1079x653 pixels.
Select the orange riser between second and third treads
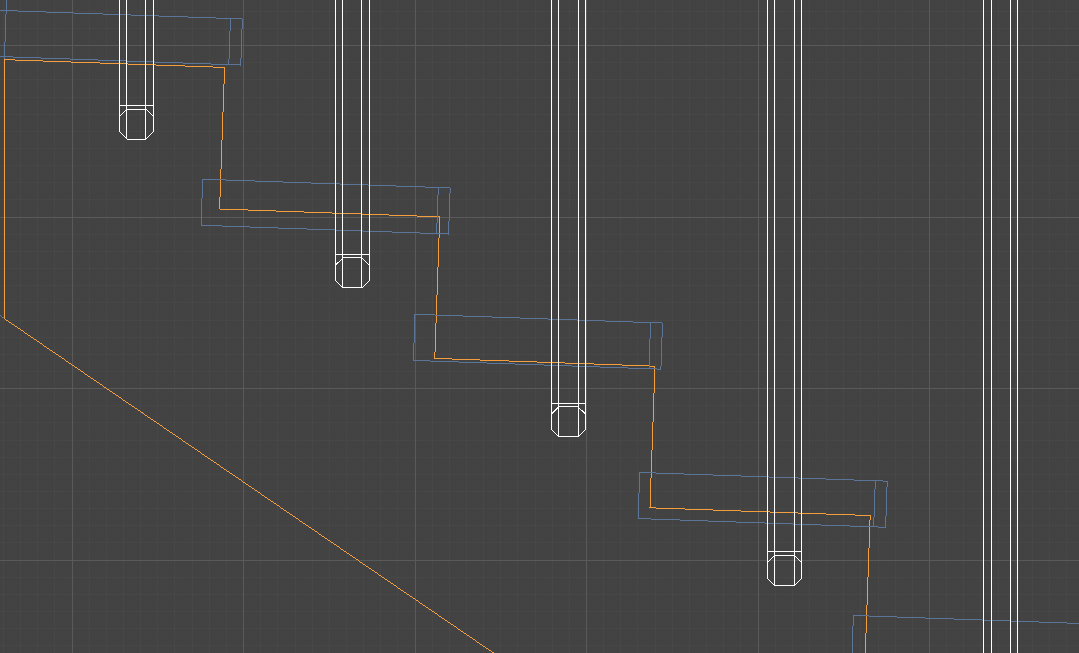pos(437,290)
